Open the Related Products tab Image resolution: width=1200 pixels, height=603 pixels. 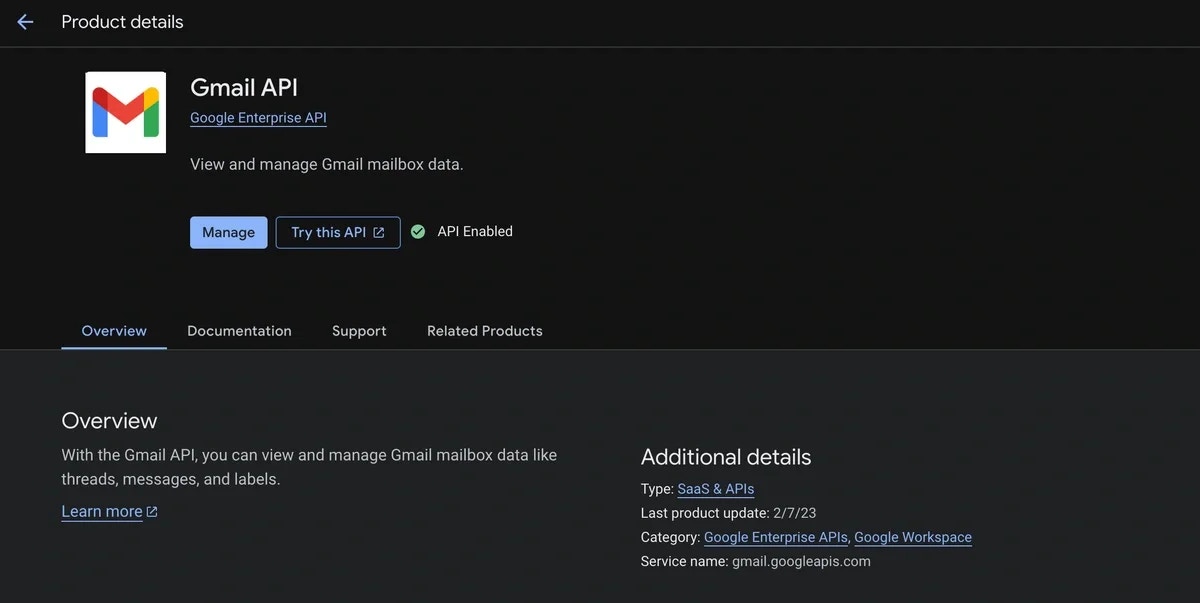click(485, 331)
